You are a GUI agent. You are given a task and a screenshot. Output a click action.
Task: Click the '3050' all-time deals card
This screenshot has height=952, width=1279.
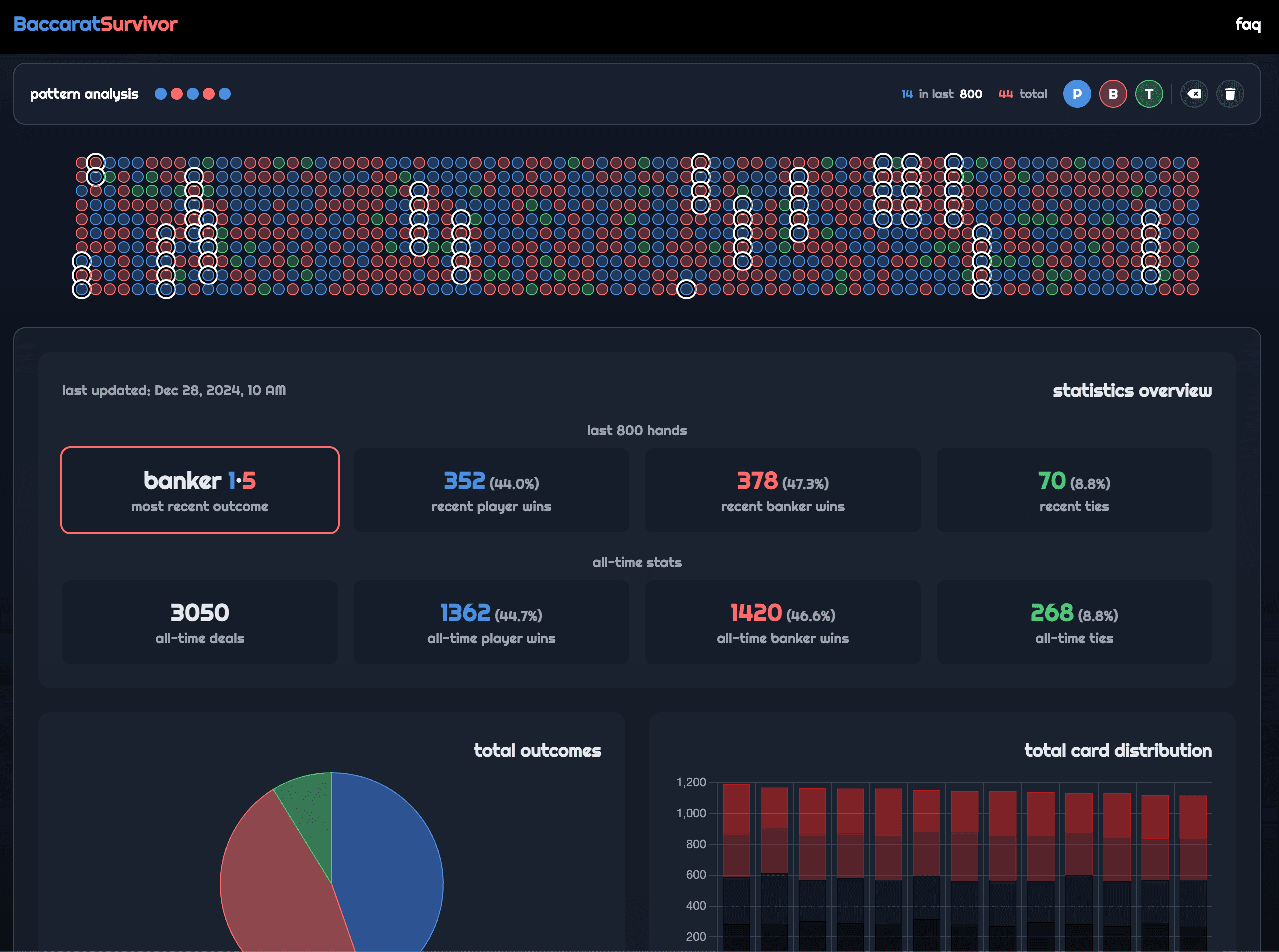pyautogui.click(x=200, y=622)
